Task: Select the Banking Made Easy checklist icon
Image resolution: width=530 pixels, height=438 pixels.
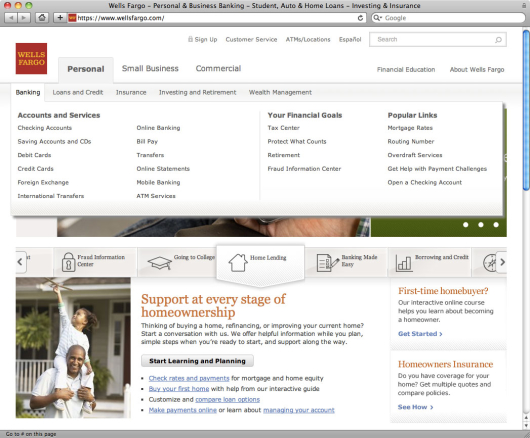Action: [x=327, y=263]
